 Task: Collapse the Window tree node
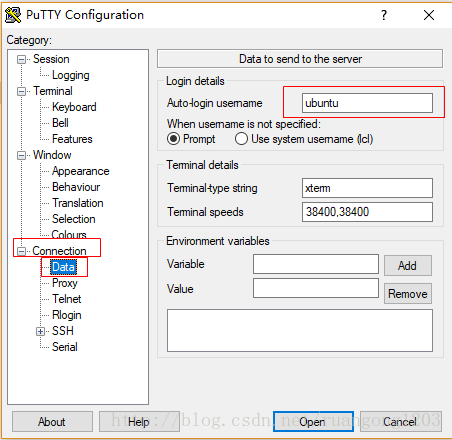pos(21,156)
